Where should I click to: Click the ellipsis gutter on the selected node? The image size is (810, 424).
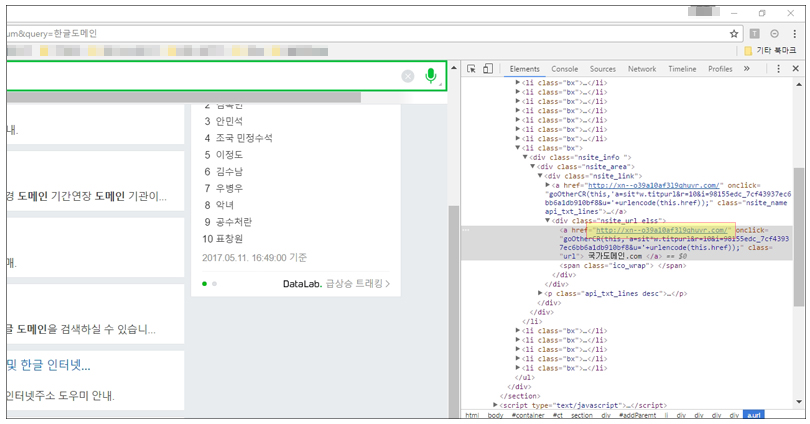click(x=466, y=230)
